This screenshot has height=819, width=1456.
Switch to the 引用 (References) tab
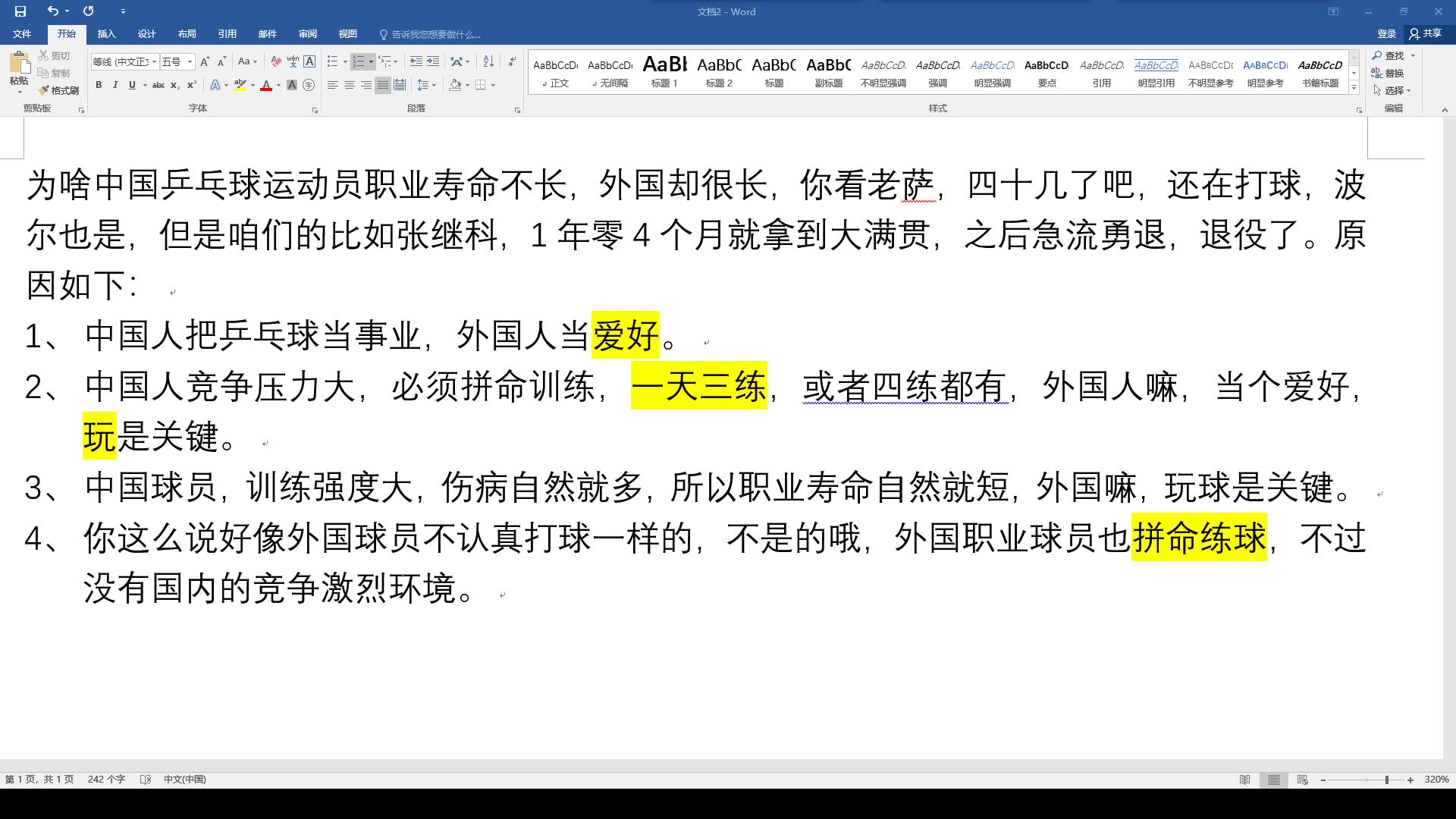pos(227,34)
